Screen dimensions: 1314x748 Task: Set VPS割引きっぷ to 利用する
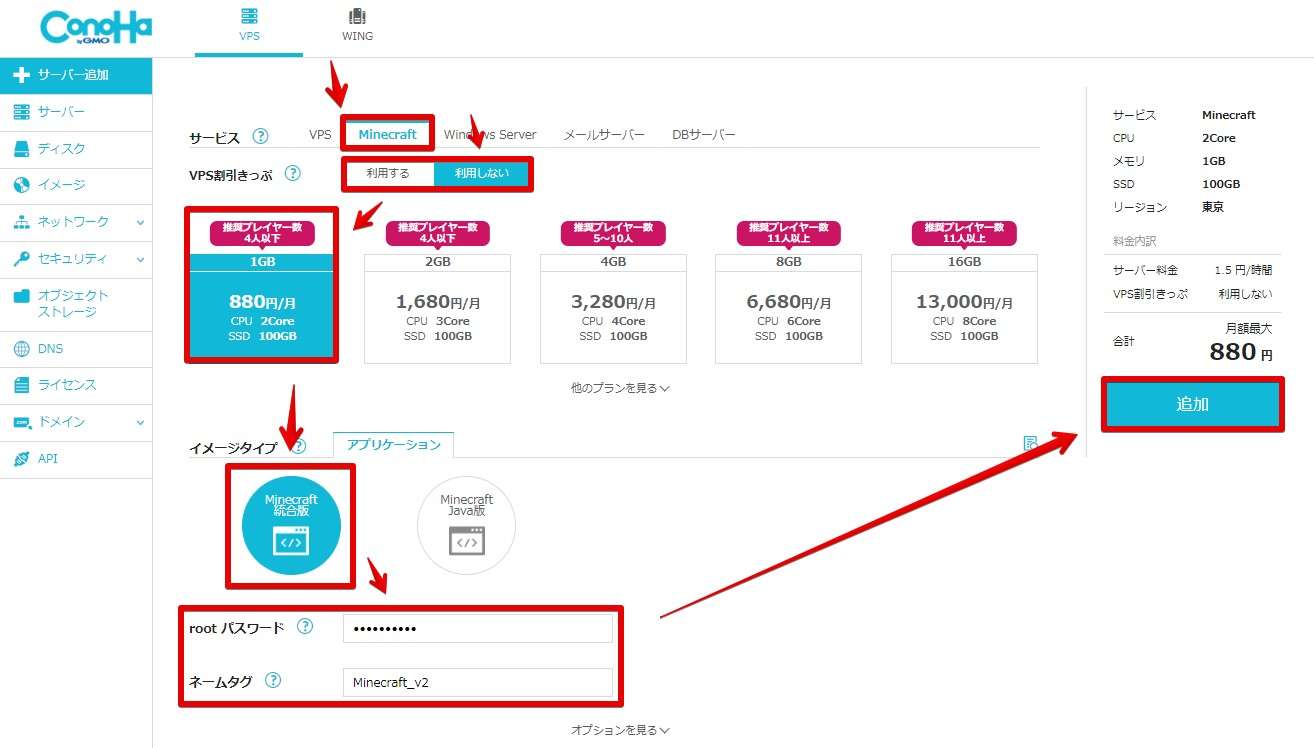coord(387,174)
